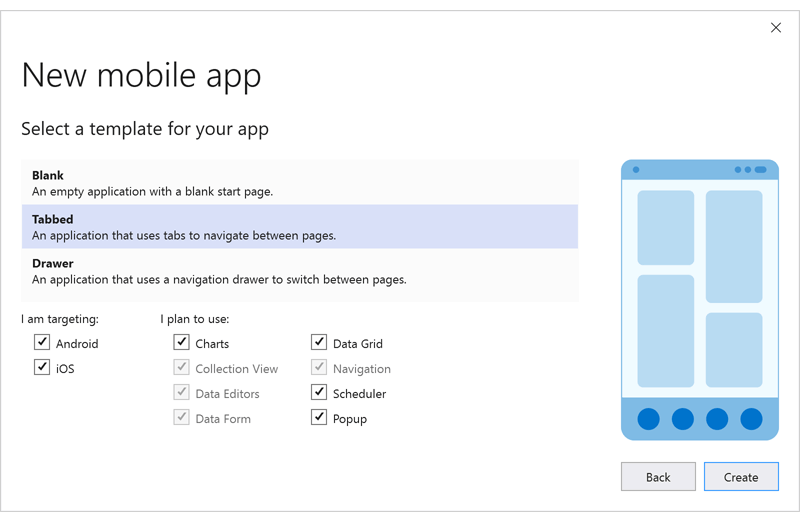Close the New mobile app dialog
800x522 pixels.
click(x=776, y=28)
